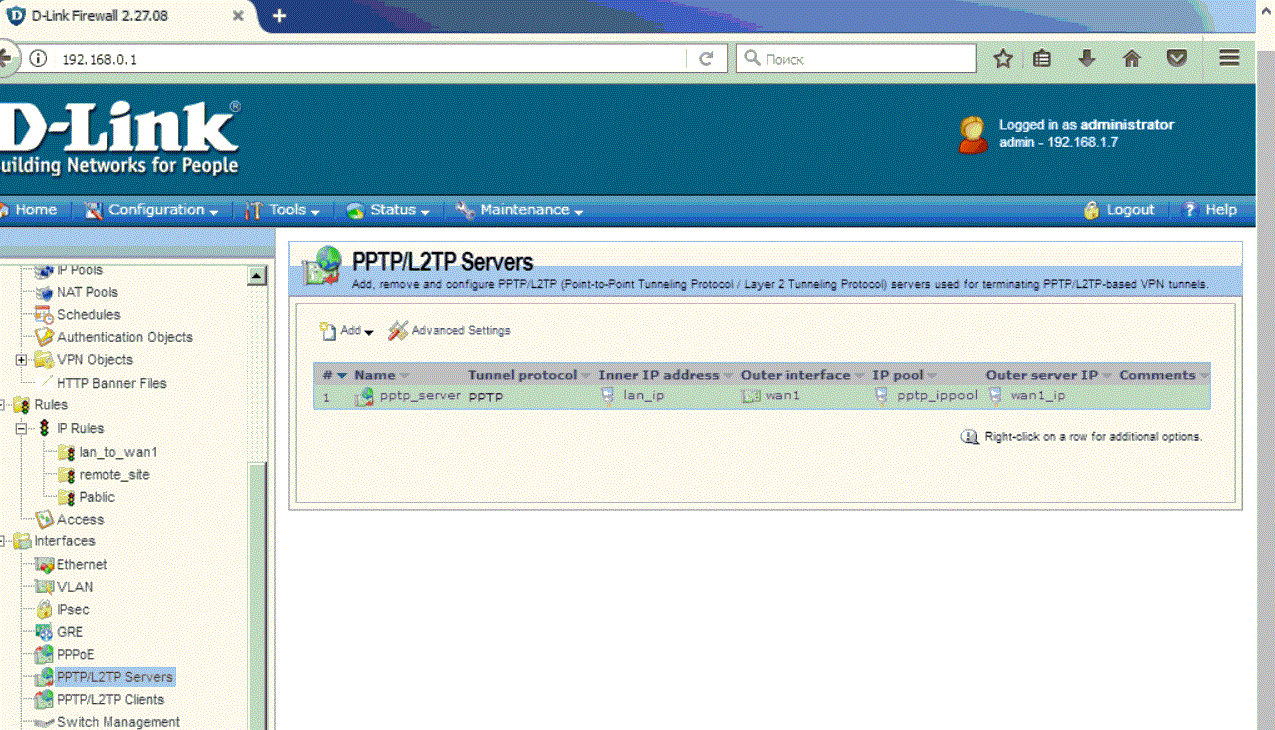This screenshot has width=1275, height=730.
Task: Click the Authentication Objects icon
Action: pos(43,337)
